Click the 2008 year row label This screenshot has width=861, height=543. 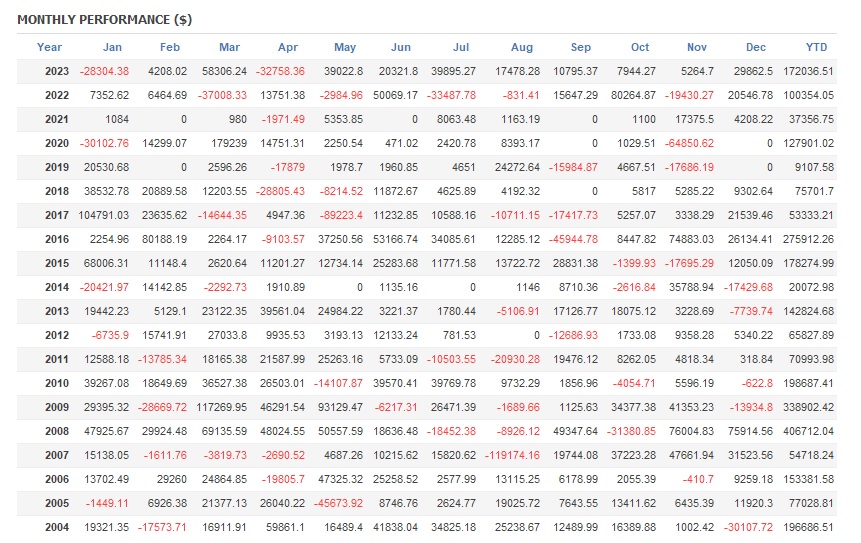point(56,431)
